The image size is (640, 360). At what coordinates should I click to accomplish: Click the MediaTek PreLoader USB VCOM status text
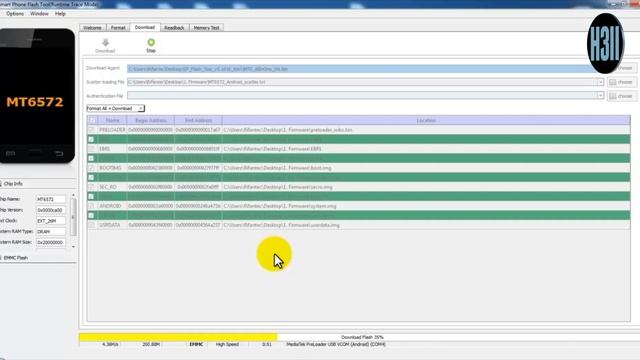(x=336, y=344)
